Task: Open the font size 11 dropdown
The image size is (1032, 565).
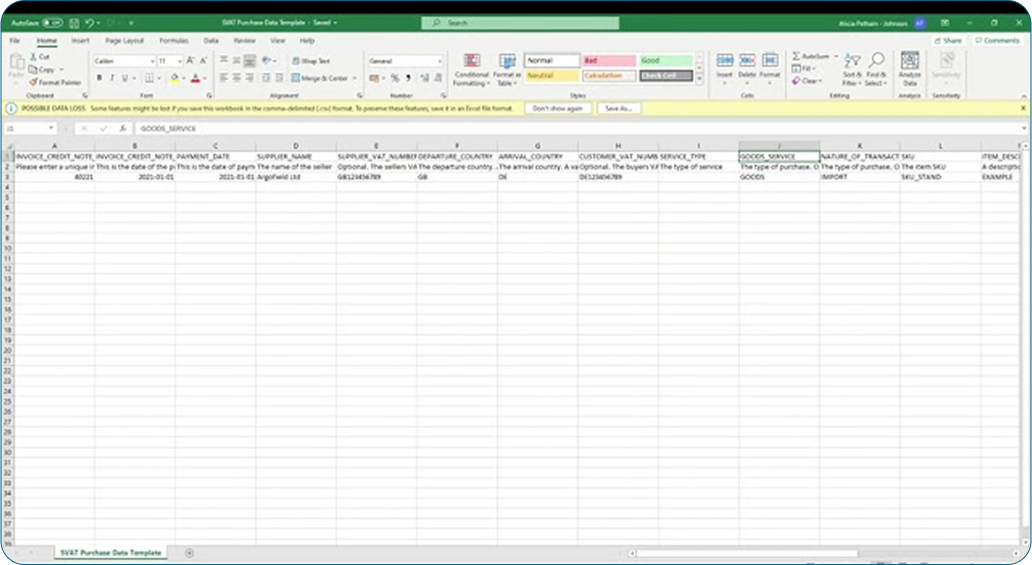Action: click(x=180, y=61)
